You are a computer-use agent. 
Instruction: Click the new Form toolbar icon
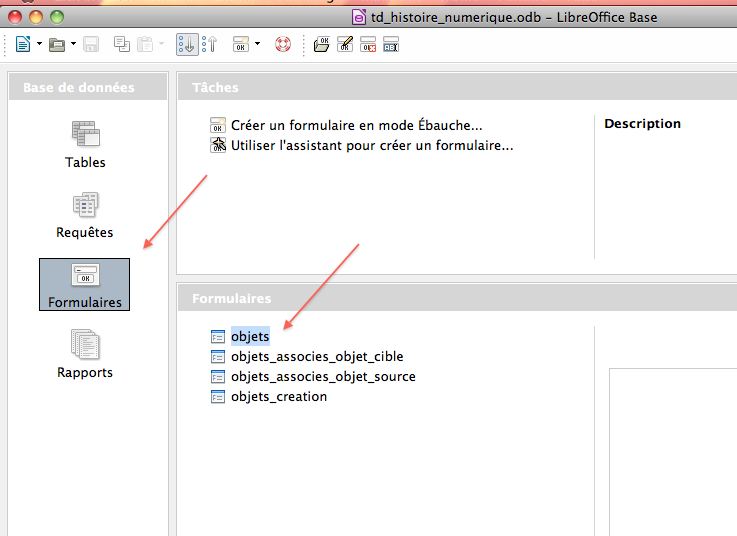241,45
